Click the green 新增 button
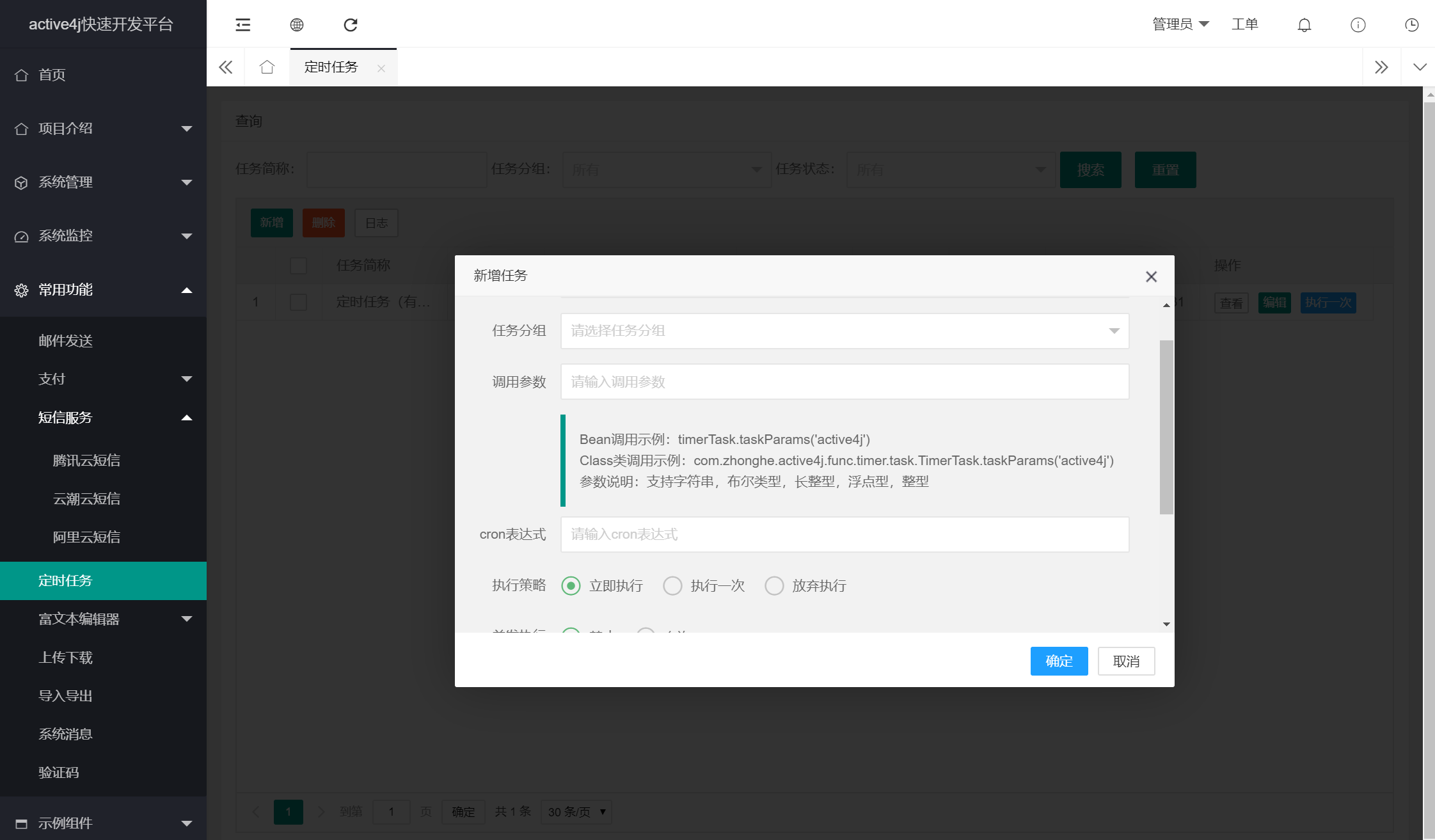Viewport: 1435px width, 840px height. click(272, 223)
